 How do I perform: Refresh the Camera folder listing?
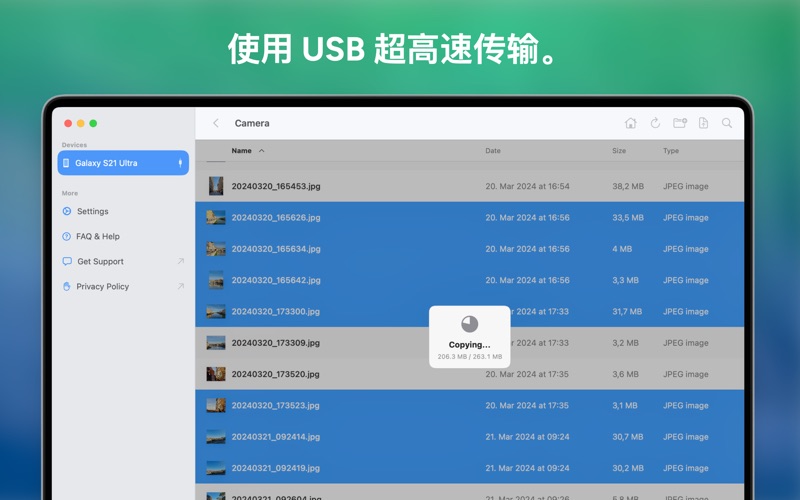[x=655, y=123]
